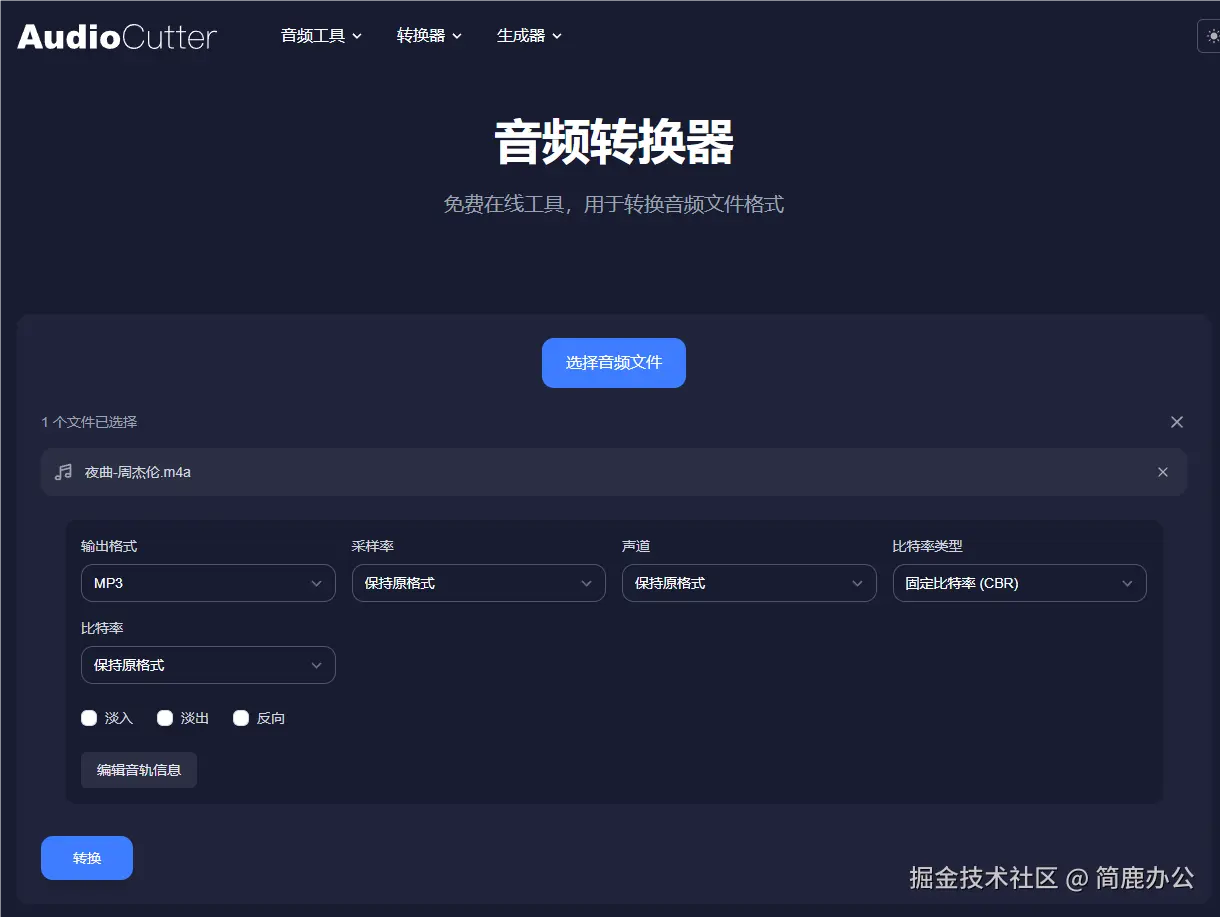Enable the 淡出 checkbox

point(165,718)
